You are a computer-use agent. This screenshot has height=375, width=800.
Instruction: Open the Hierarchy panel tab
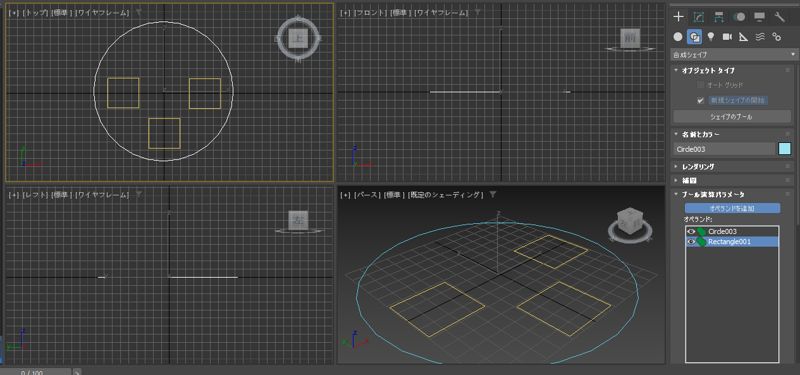click(x=718, y=17)
